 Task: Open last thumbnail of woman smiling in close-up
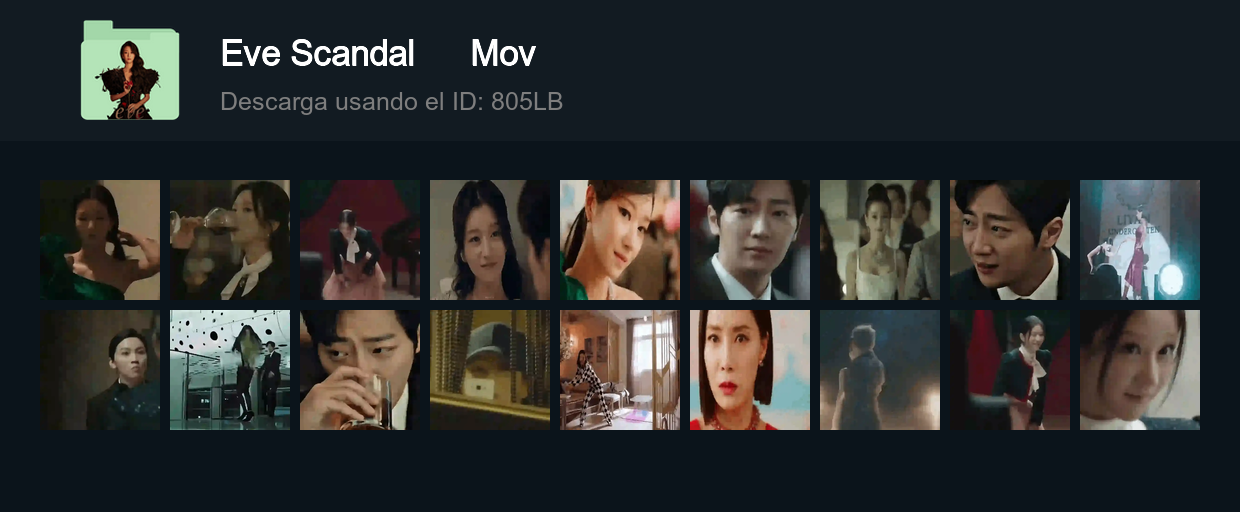1140,370
